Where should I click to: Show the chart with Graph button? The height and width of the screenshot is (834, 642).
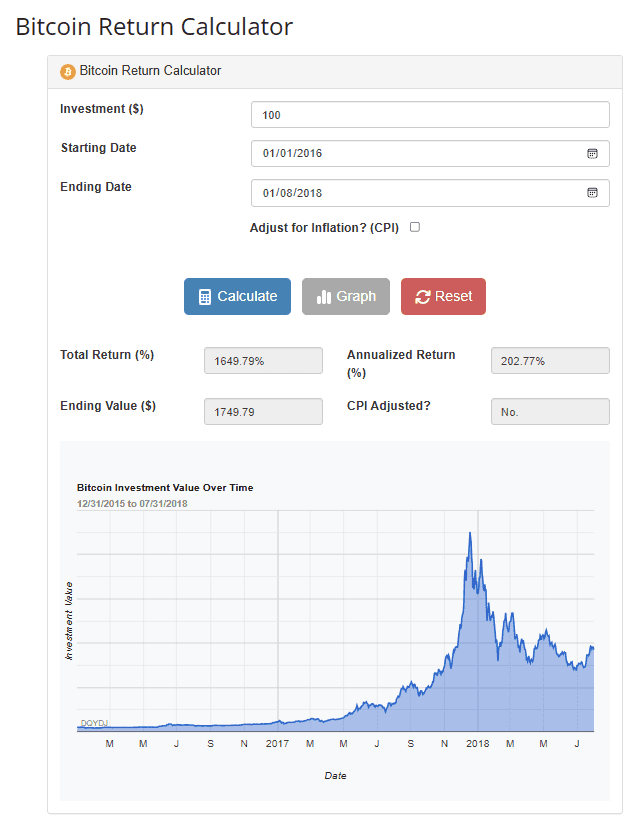pos(346,296)
